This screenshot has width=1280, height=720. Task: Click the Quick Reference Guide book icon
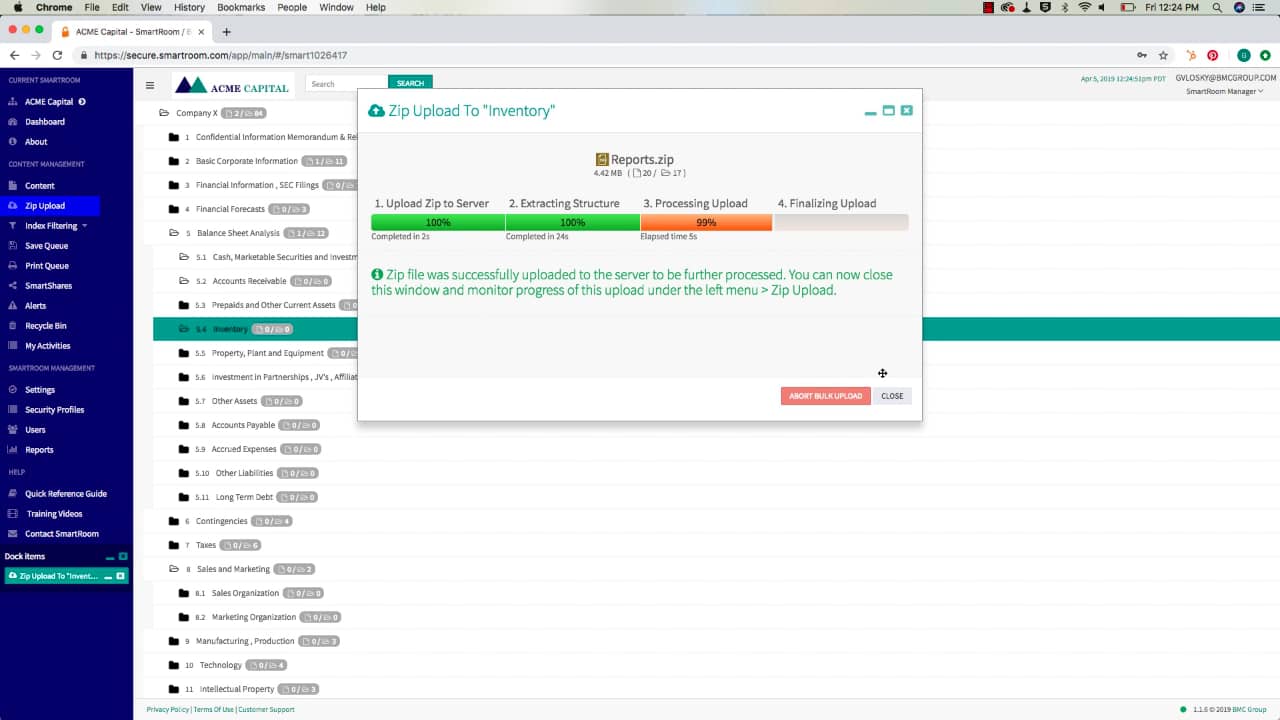(13, 494)
